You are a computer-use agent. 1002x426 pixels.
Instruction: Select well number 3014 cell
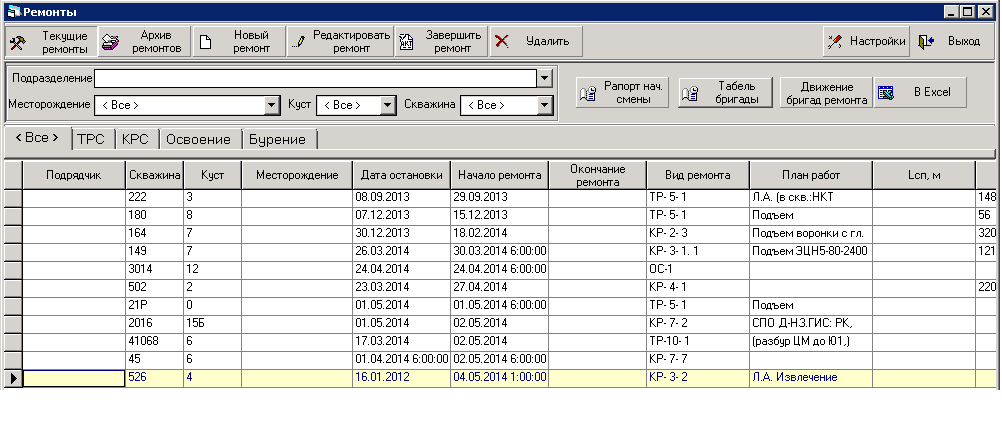pos(155,270)
